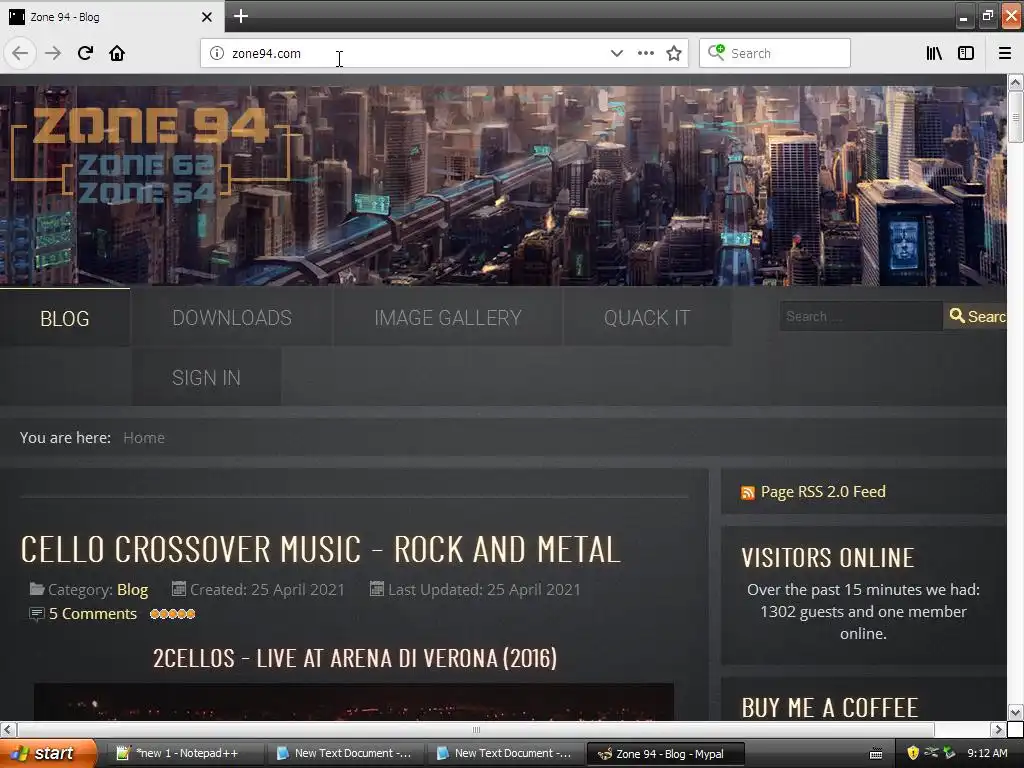Click the horizontal scrollbar thumb
Image resolution: width=1024 pixels, height=768 pixels.
coord(475,729)
